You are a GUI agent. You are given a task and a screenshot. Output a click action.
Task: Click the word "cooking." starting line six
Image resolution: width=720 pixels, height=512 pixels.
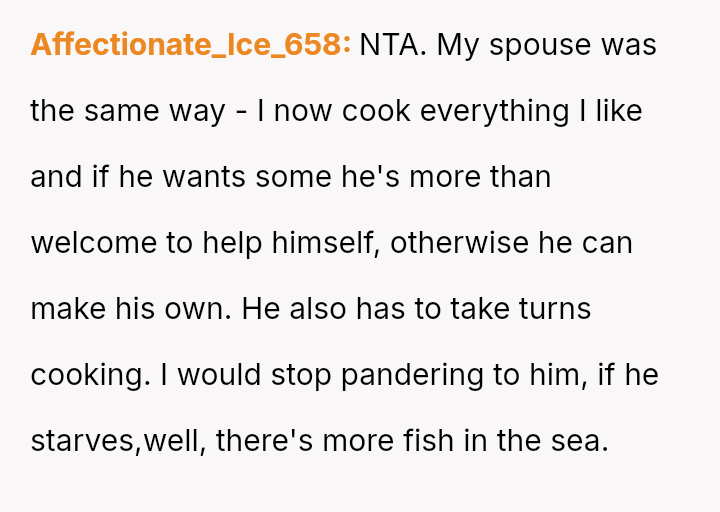pyautogui.click(x=86, y=375)
